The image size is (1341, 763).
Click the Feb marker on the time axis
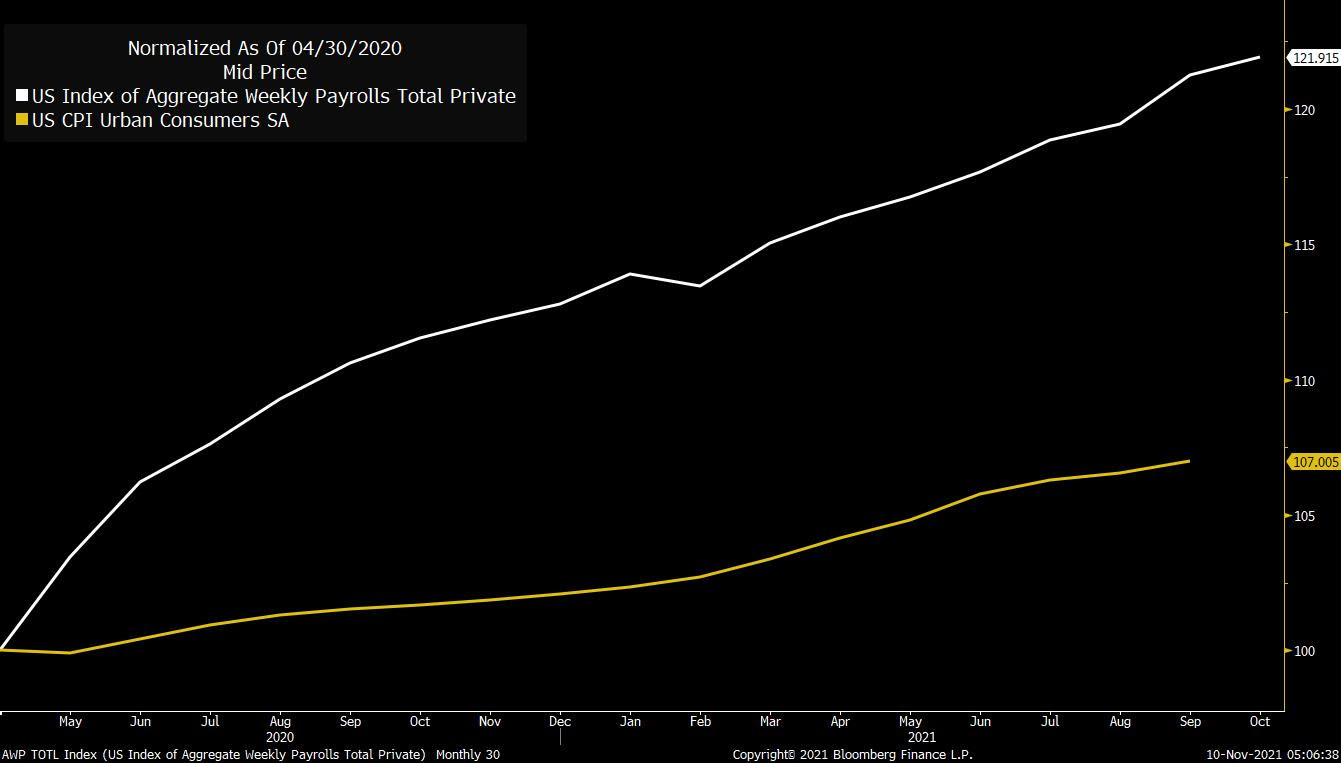click(700, 721)
